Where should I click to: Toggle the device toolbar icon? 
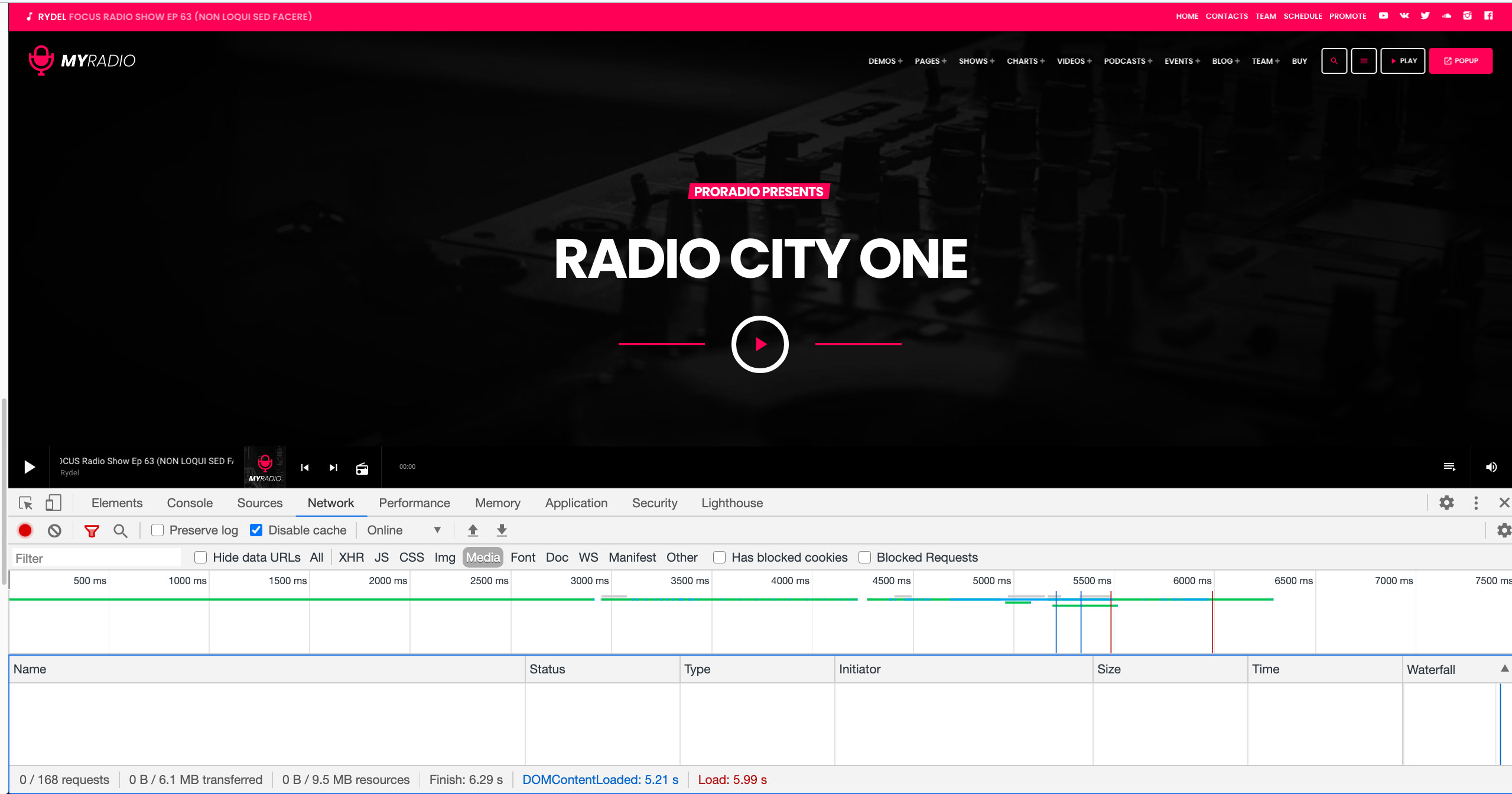[53, 503]
